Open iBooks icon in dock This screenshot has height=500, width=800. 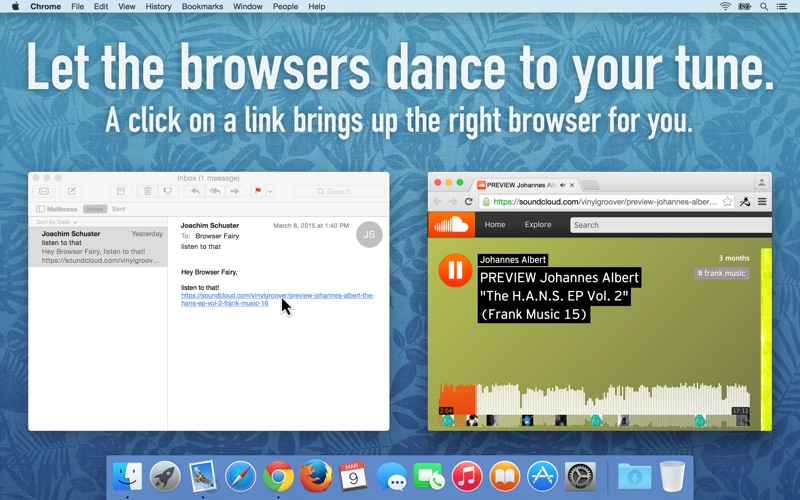coord(505,477)
